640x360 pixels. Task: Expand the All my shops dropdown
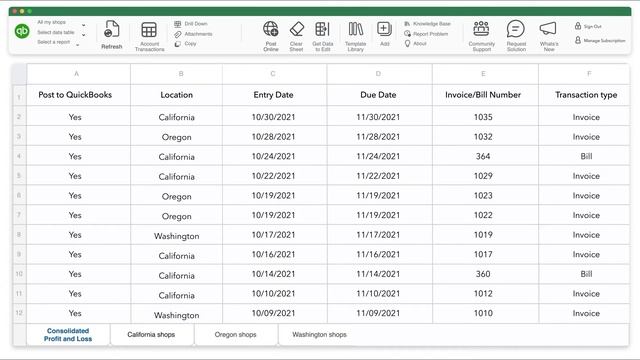point(84,25)
